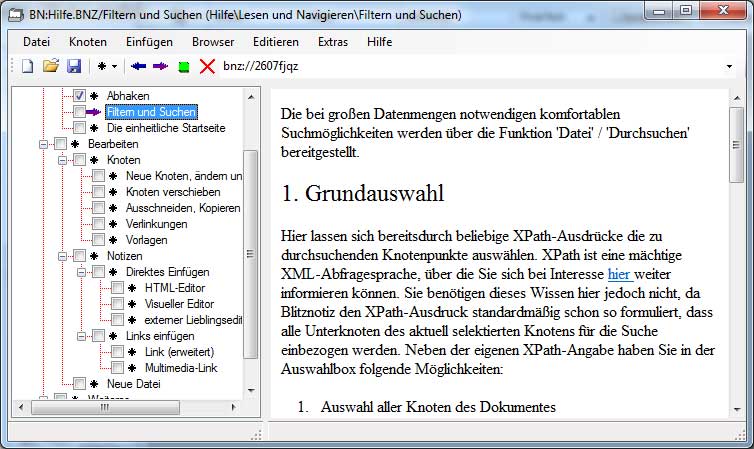This screenshot has width=754, height=449.
Task: Click the tree panel vertical scrollbar thumb
Action: 250,254
